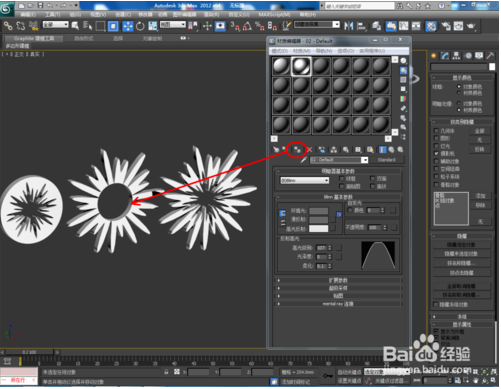Check 灯光 hide-by-category checkbox

tap(436, 146)
